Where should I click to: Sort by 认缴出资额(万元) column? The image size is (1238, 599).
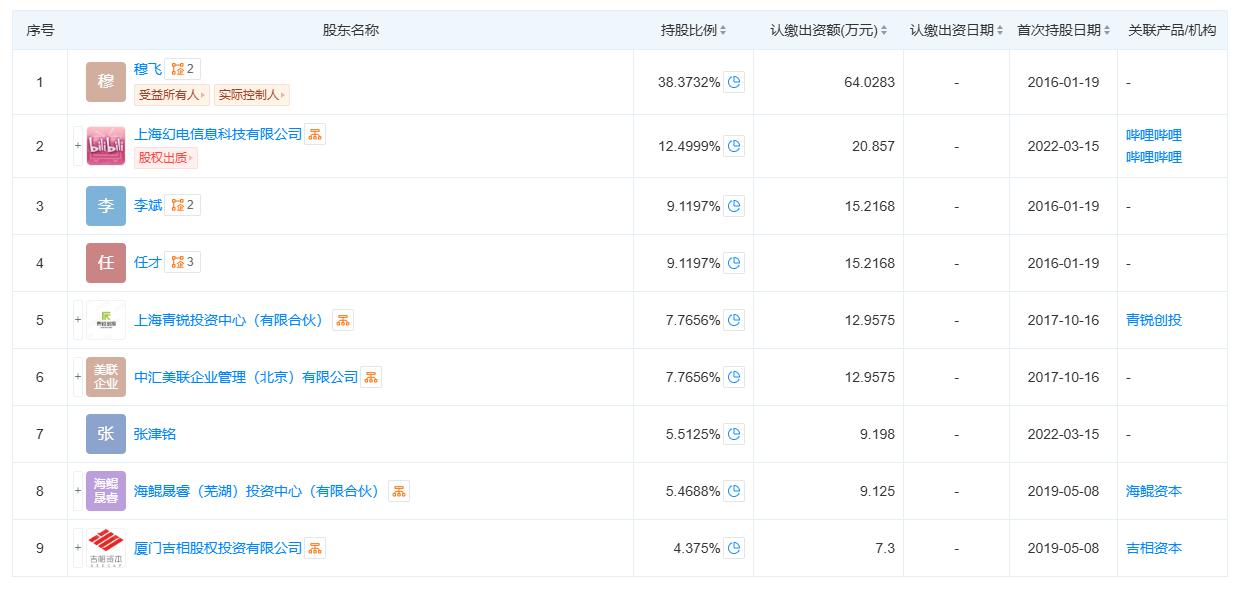pyautogui.click(x=884, y=31)
